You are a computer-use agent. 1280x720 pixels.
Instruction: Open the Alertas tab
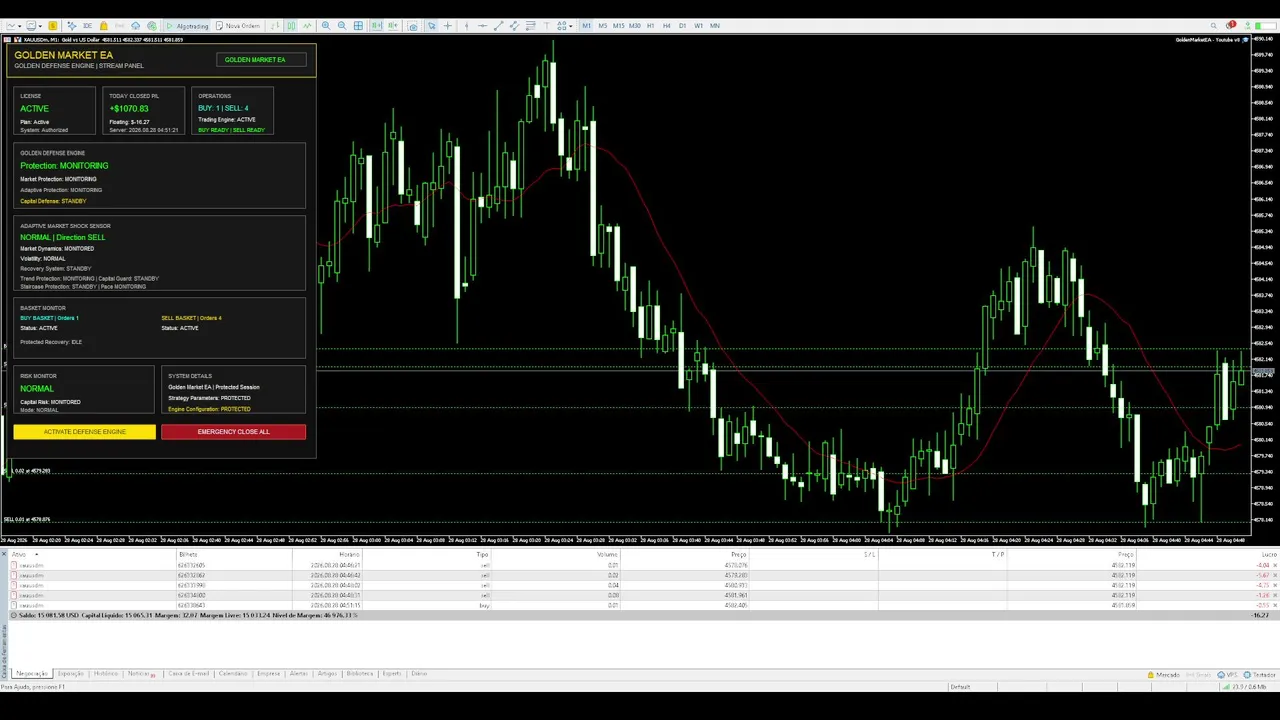pos(299,674)
